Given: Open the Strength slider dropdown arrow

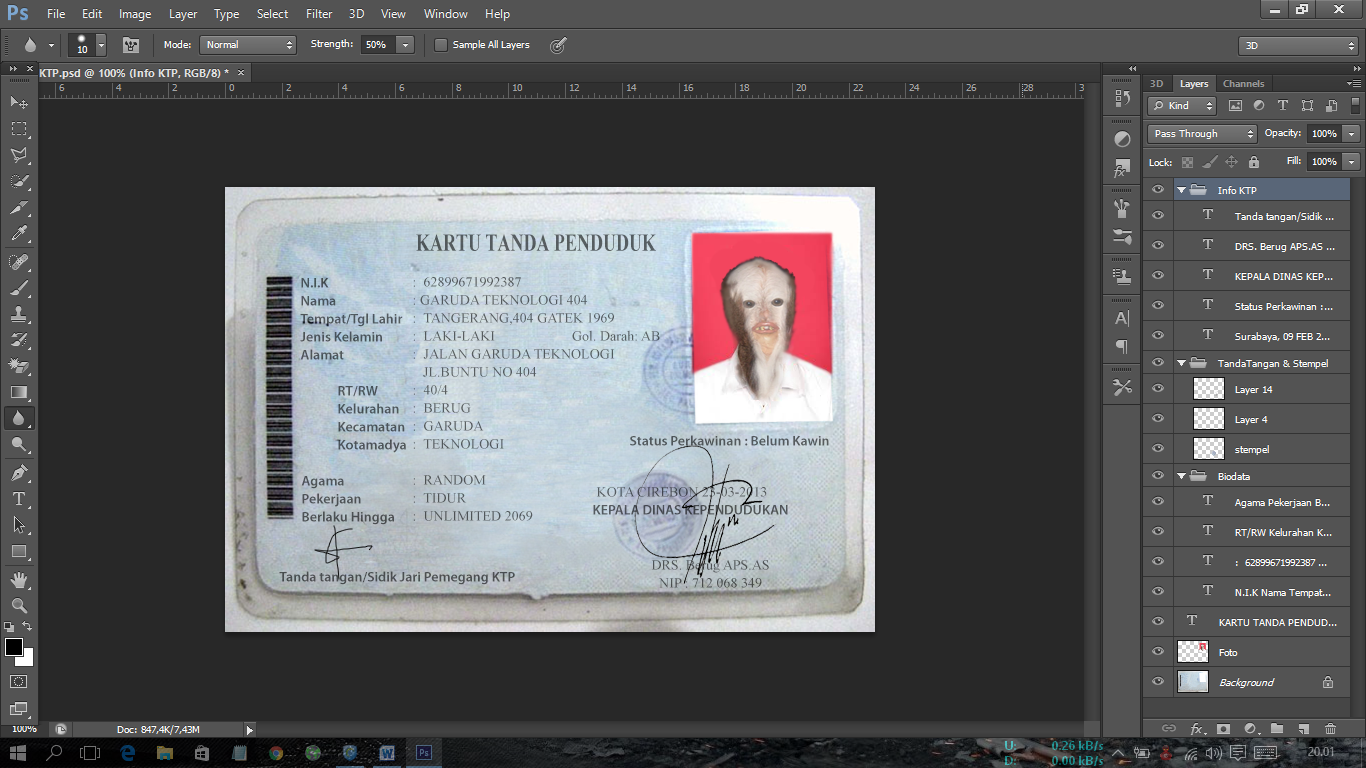Looking at the screenshot, I should [x=405, y=45].
